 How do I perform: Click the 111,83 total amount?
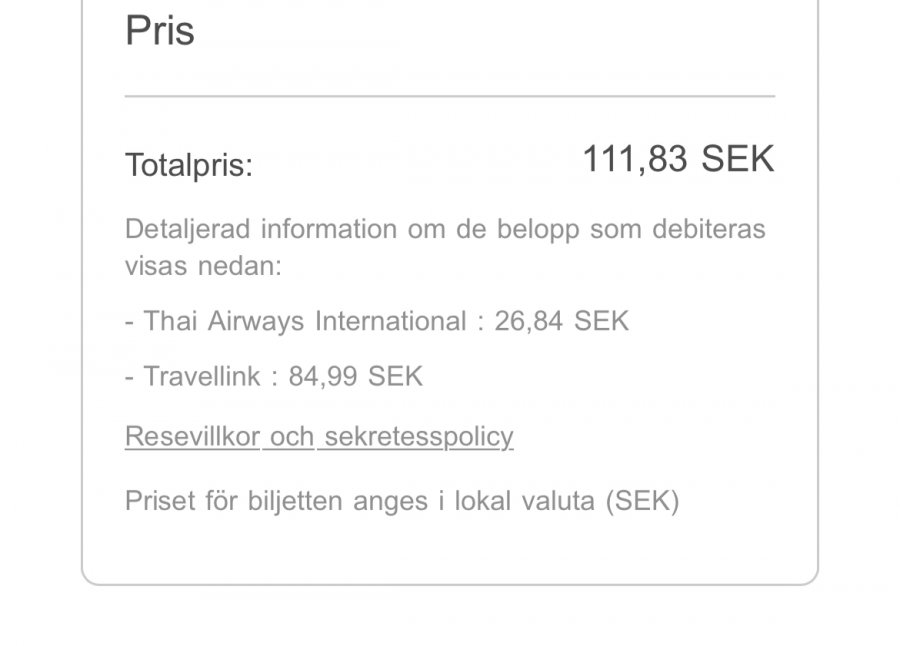click(635, 159)
